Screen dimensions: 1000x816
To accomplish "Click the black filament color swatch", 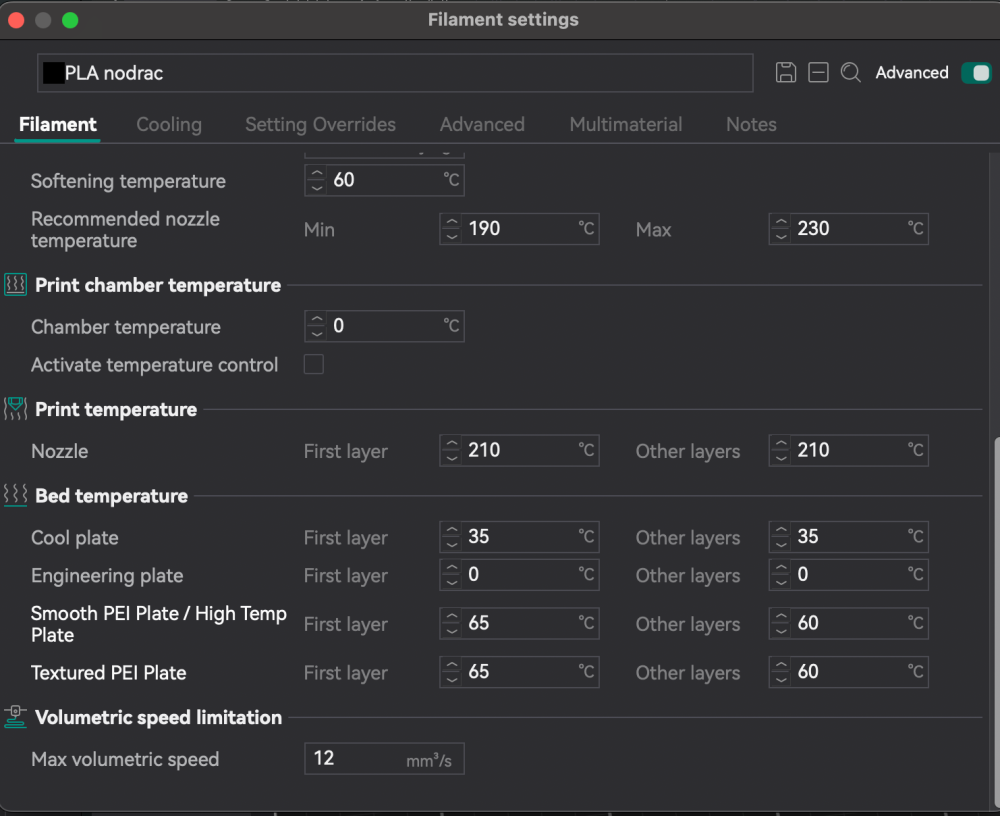I will coord(54,73).
